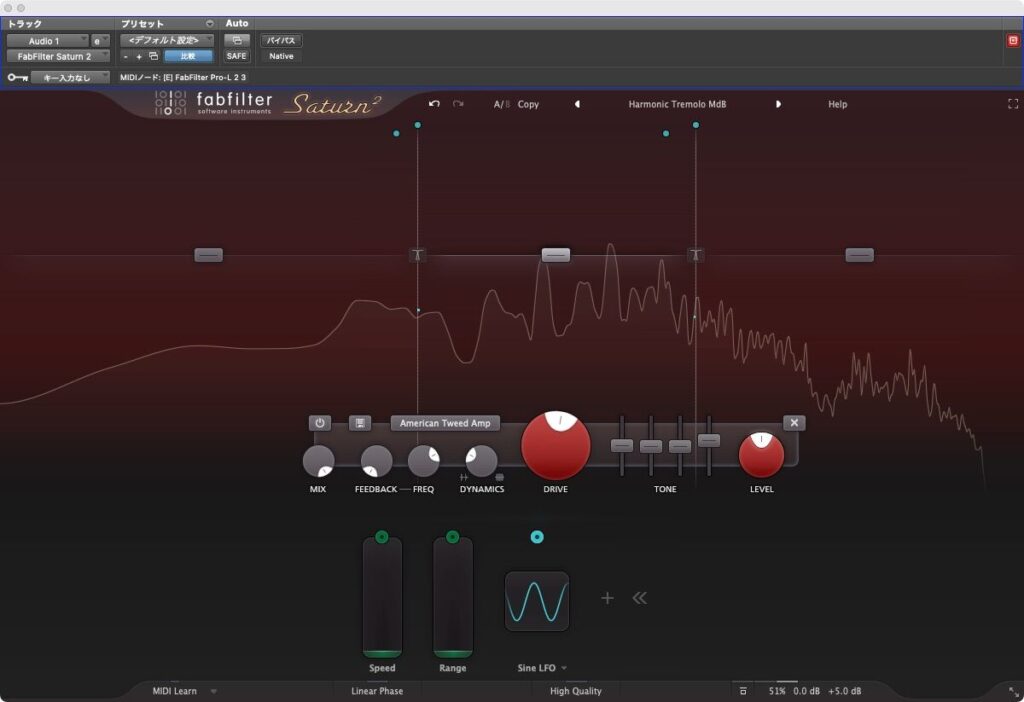Toggle the バイパス bypass button

[x=281, y=40]
